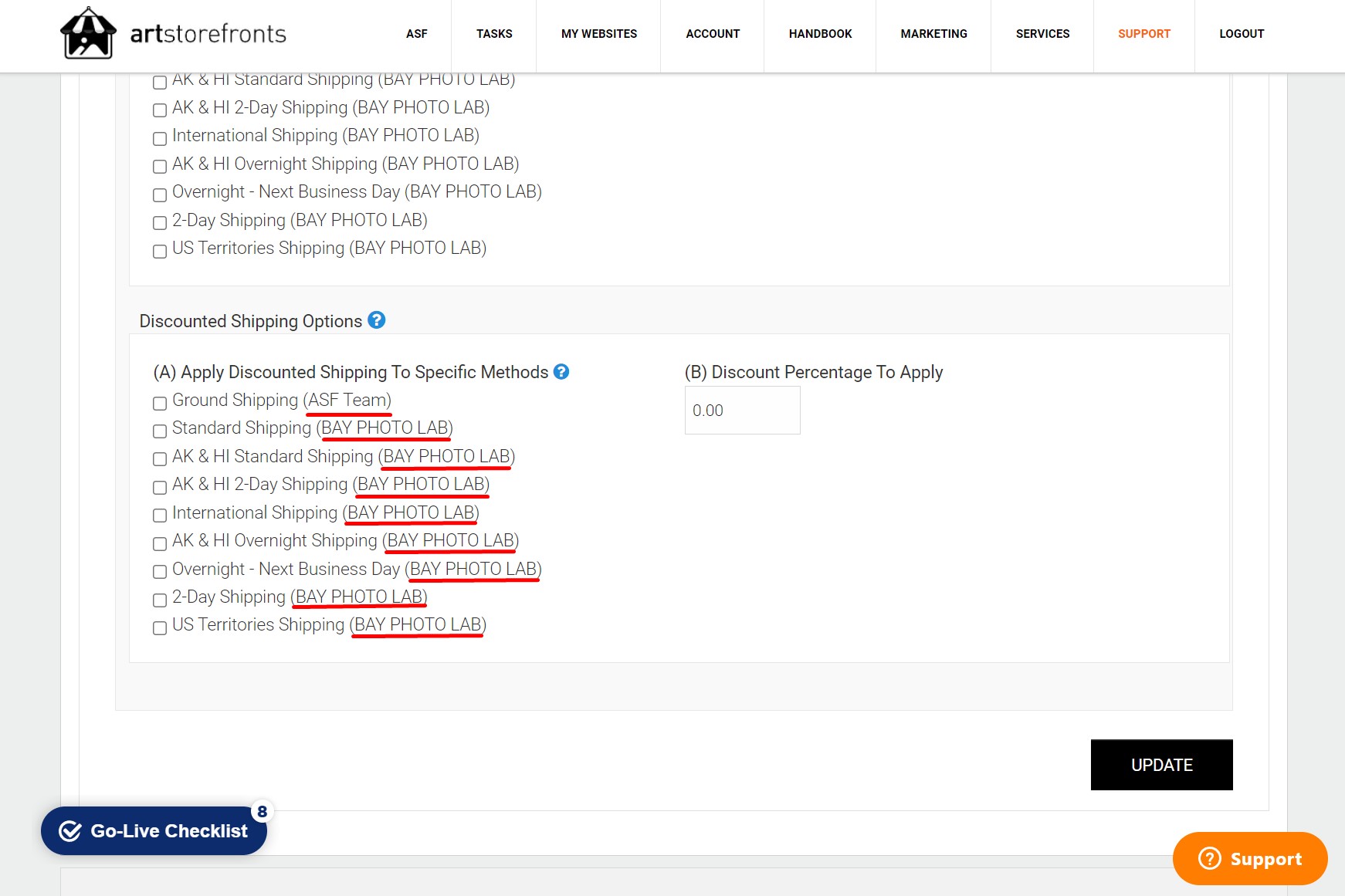Check AK & HI Standard Shipping discount option
This screenshot has width=1345, height=896.
click(x=160, y=459)
